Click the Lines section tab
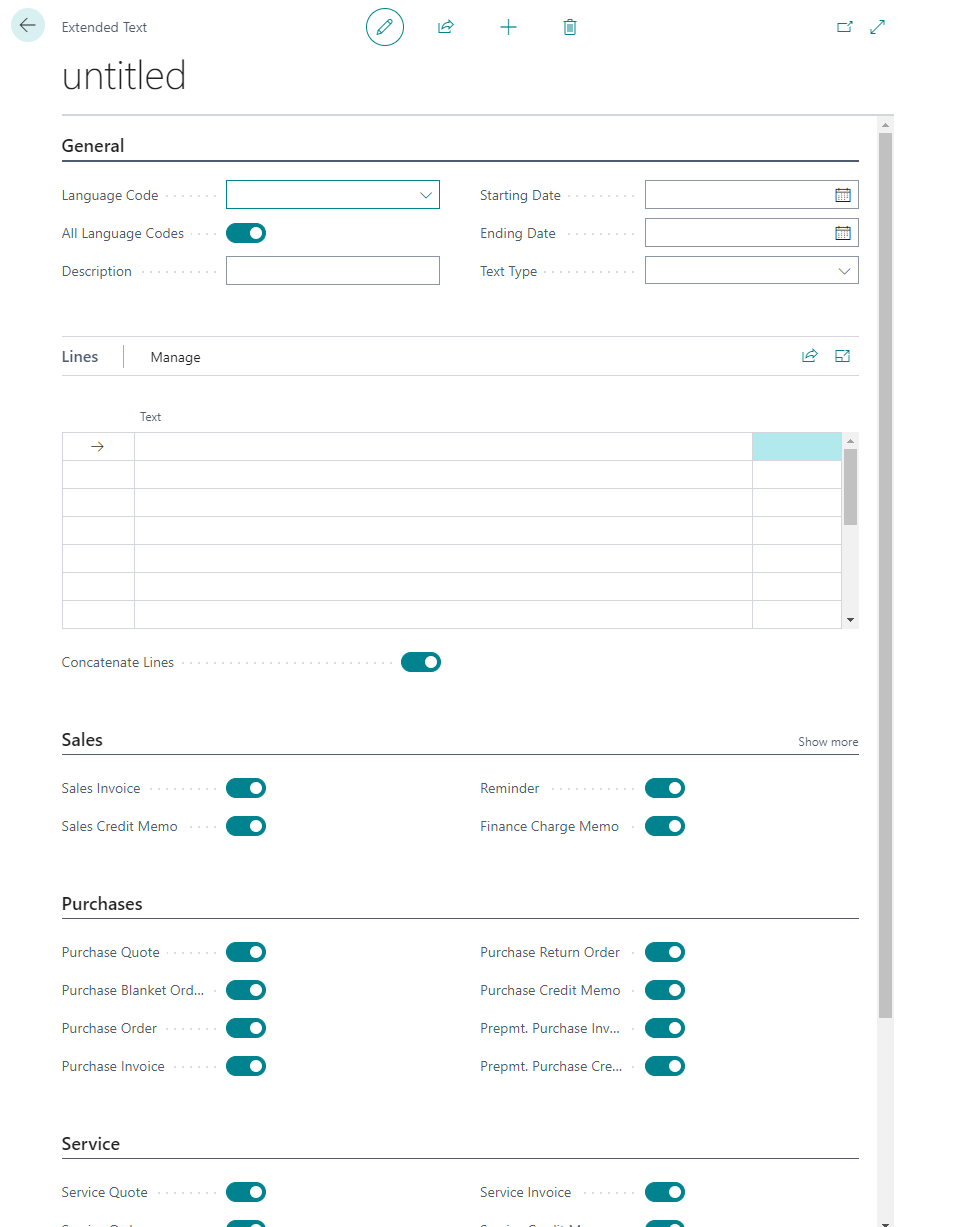The image size is (957, 1227). point(80,357)
